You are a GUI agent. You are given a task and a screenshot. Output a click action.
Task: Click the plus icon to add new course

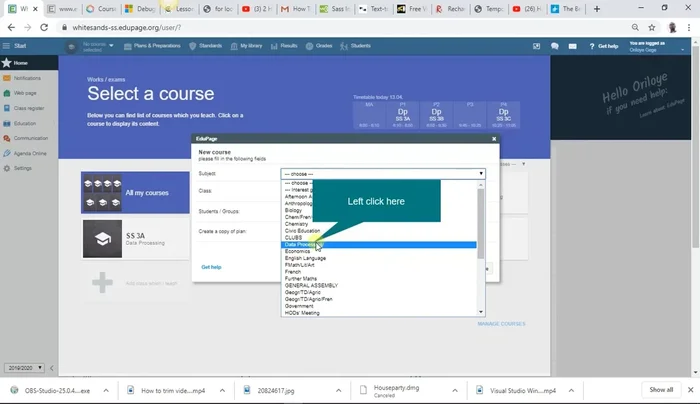tap(102, 284)
